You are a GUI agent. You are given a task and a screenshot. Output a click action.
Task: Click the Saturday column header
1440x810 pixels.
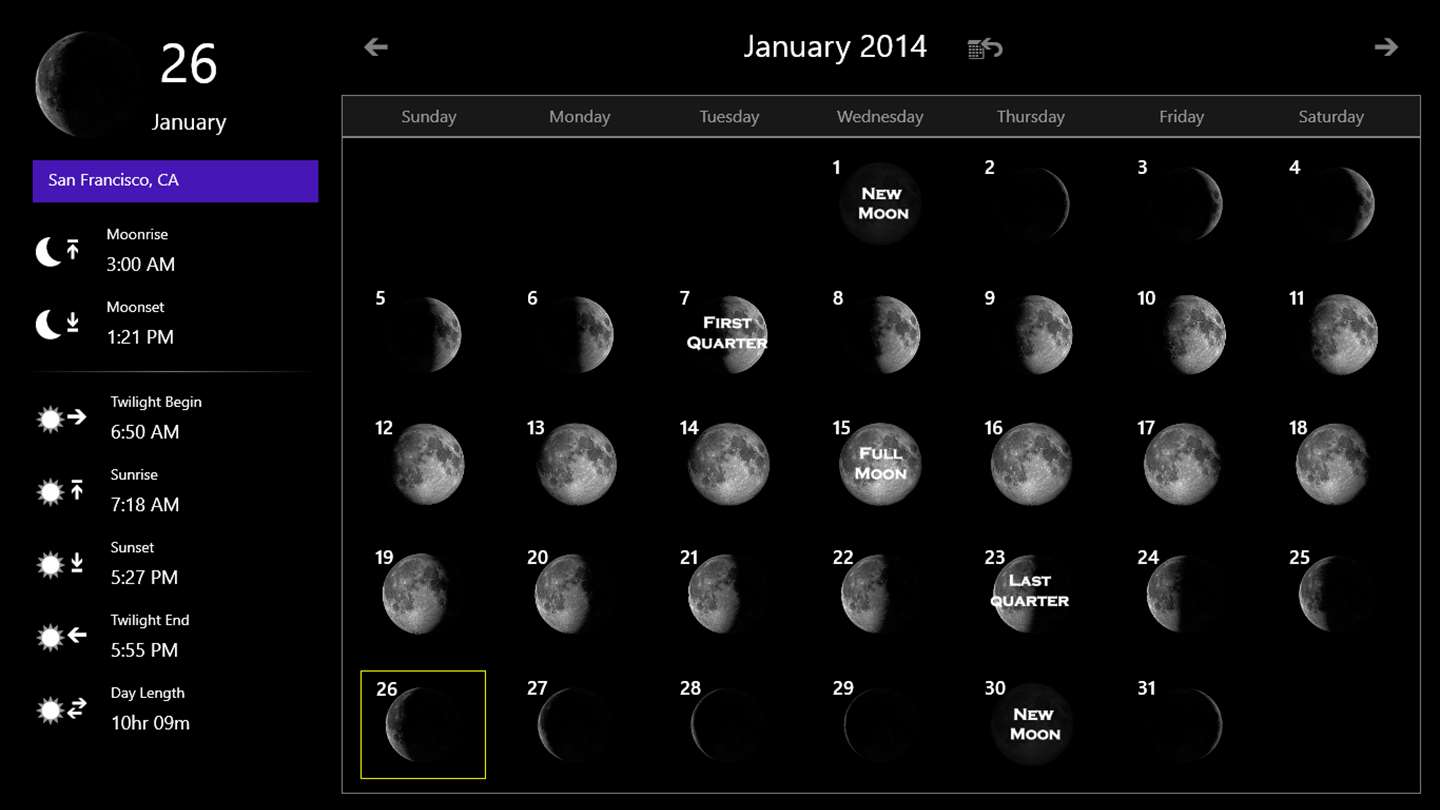[x=1331, y=117]
